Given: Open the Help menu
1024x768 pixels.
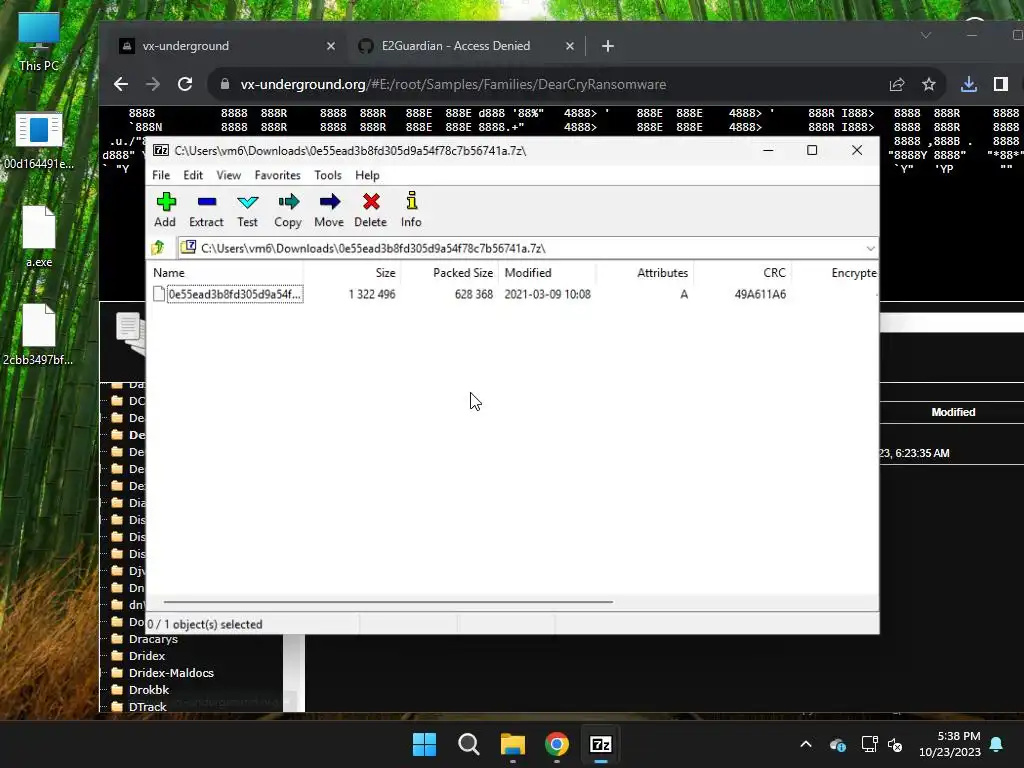Looking at the screenshot, I should [367, 175].
